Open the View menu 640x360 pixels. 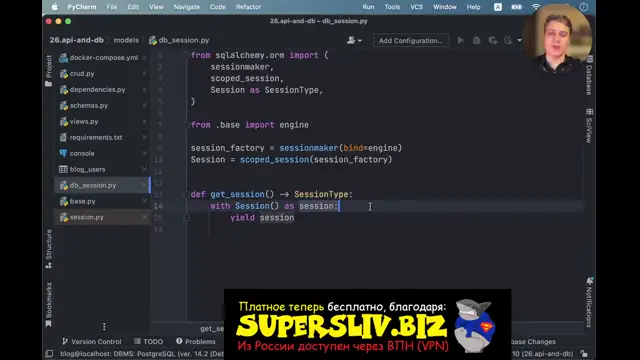pos(156,7)
